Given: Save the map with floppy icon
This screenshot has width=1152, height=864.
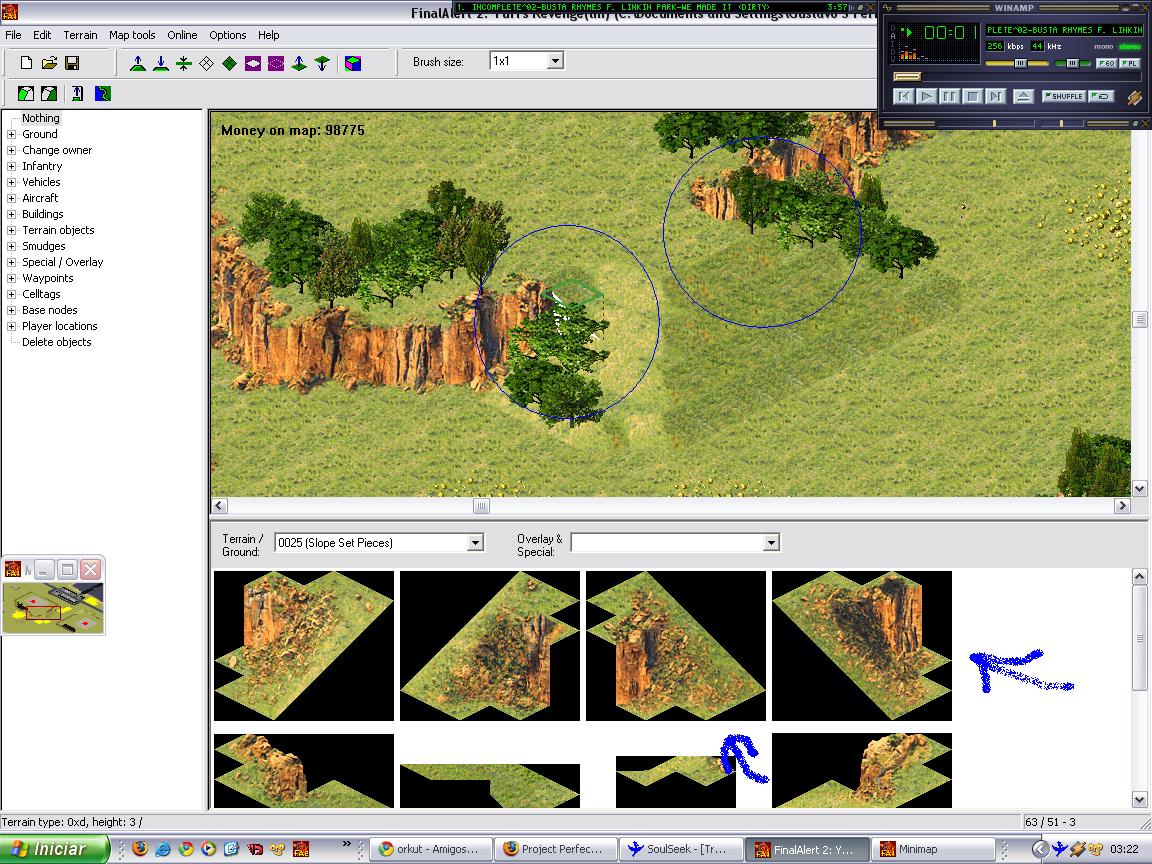Looking at the screenshot, I should coord(72,63).
